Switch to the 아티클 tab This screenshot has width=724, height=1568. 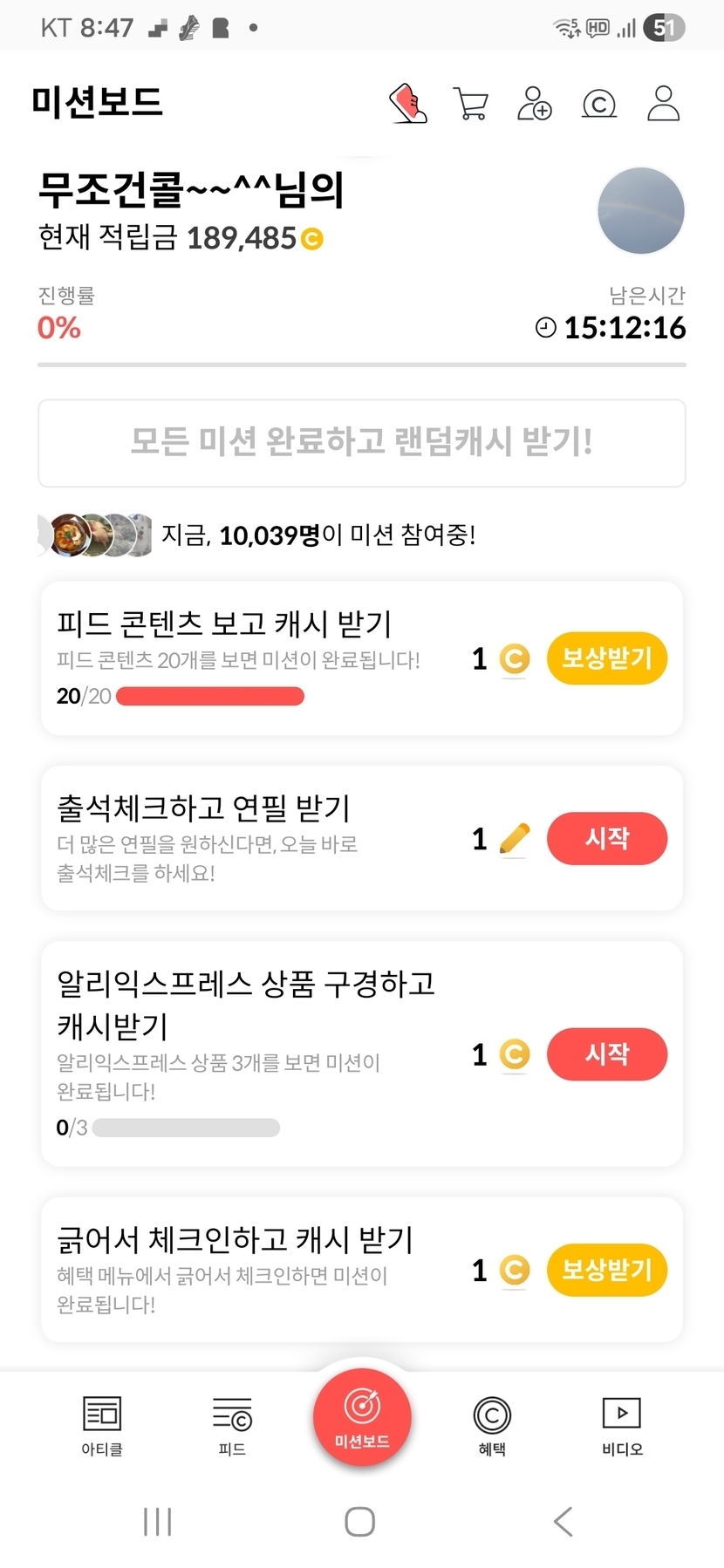pos(102,1425)
